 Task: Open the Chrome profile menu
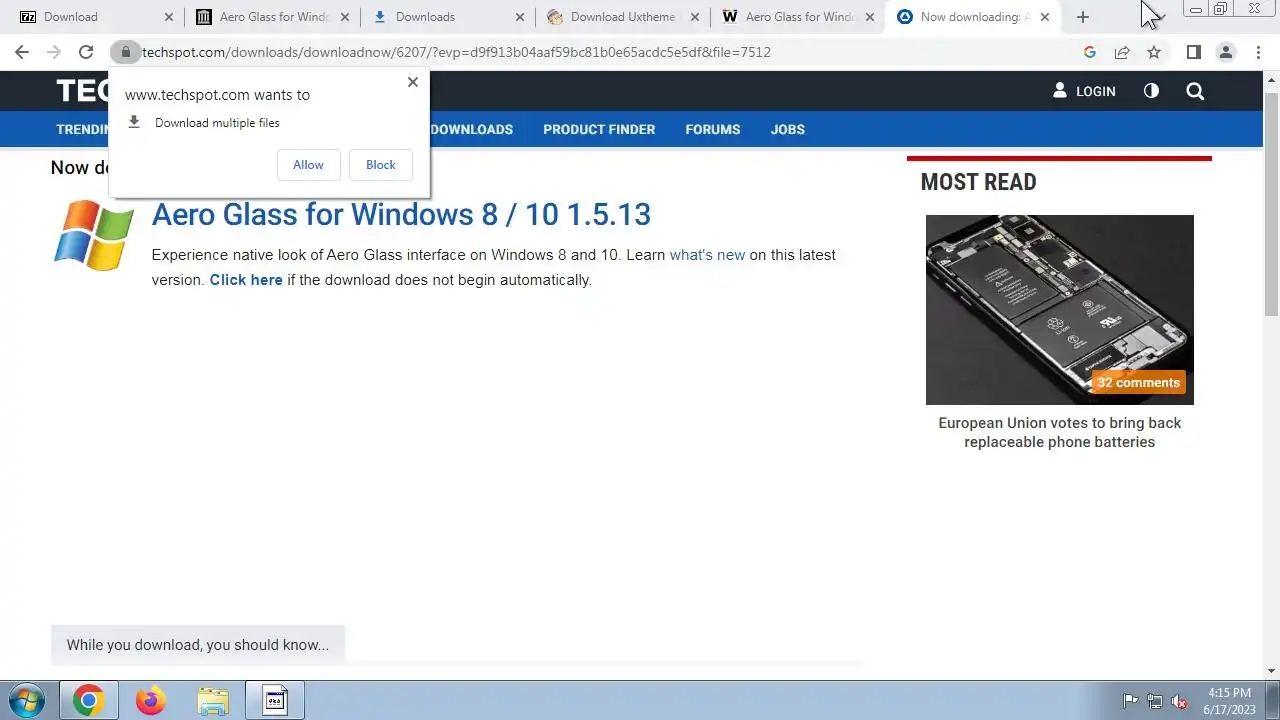[1225, 52]
